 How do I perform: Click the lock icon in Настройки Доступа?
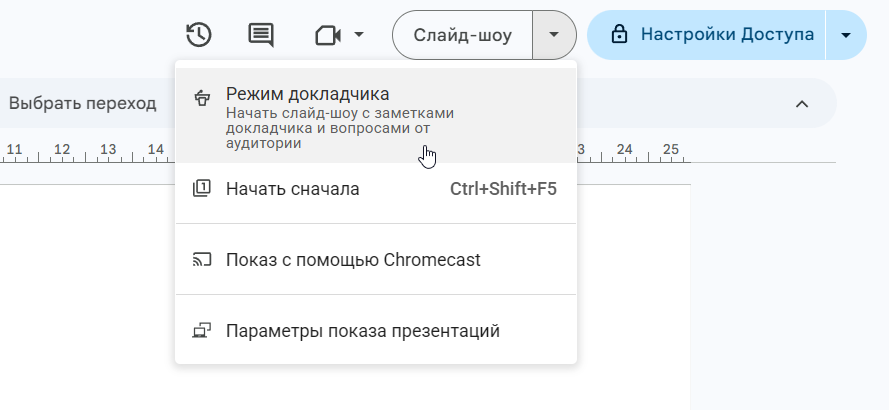click(619, 35)
